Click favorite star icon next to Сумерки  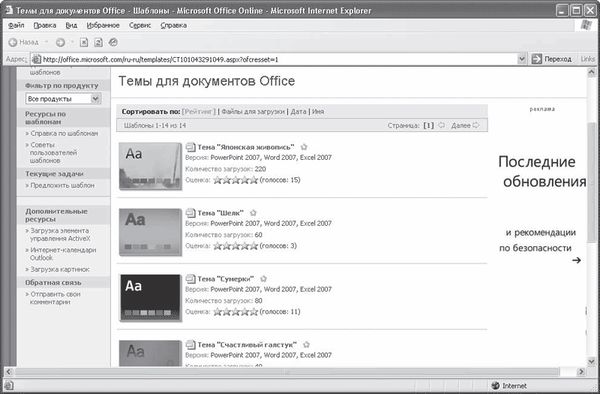tap(263, 279)
